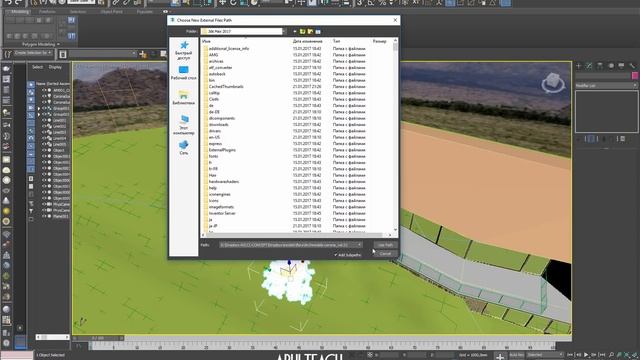Expand the Group001 tree node
Screen dimensions: 640x360
coord(39,109)
